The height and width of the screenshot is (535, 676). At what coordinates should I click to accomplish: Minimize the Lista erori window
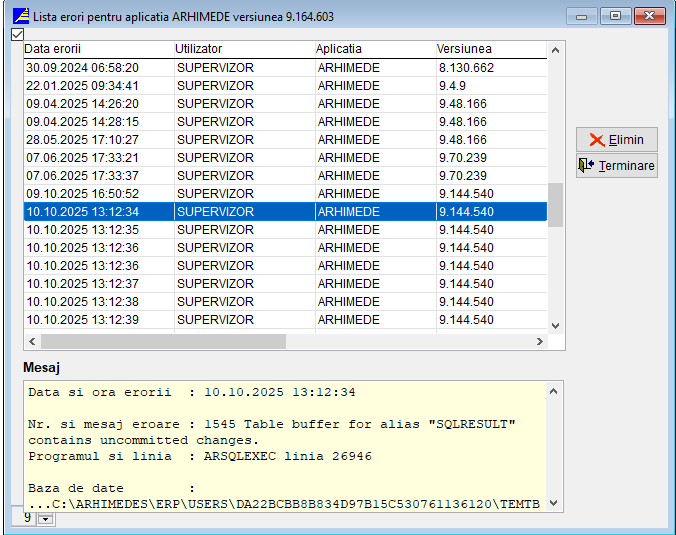pos(582,17)
